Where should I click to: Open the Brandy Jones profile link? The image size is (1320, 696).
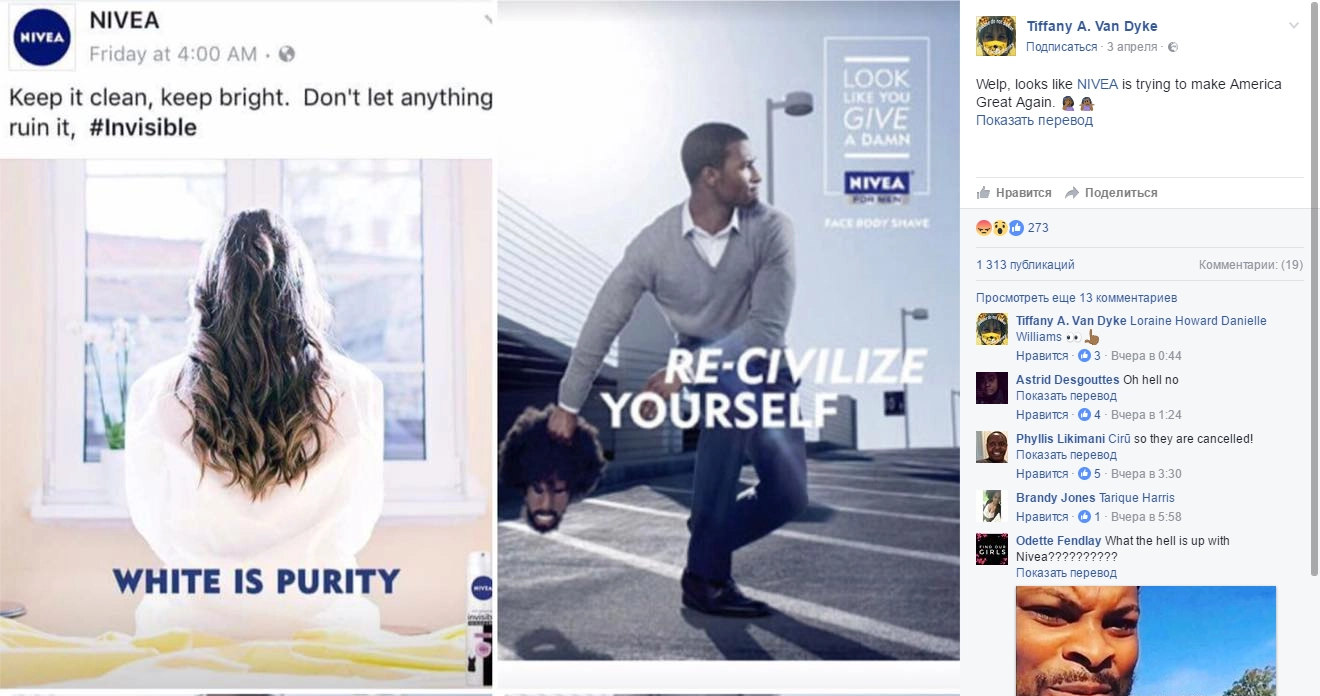[x=1055, y=498]
